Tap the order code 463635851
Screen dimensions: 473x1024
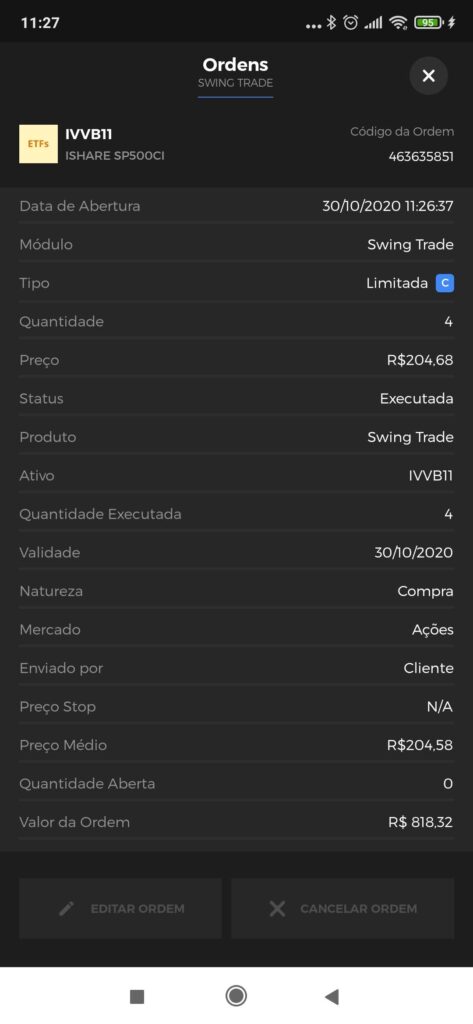[x=421, y=157]
